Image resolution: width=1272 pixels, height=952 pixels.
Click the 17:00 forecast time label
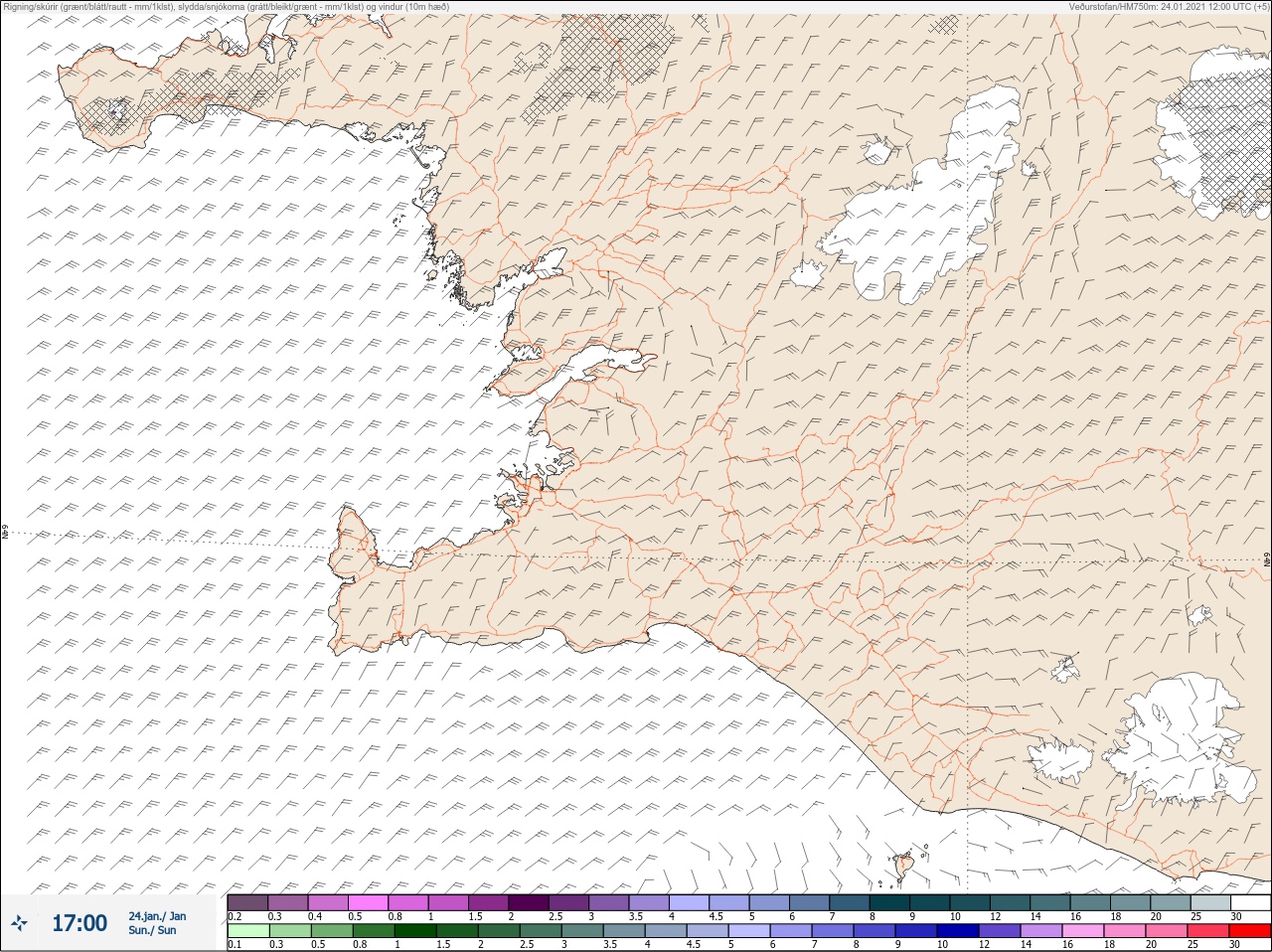(x=79, y=923)
